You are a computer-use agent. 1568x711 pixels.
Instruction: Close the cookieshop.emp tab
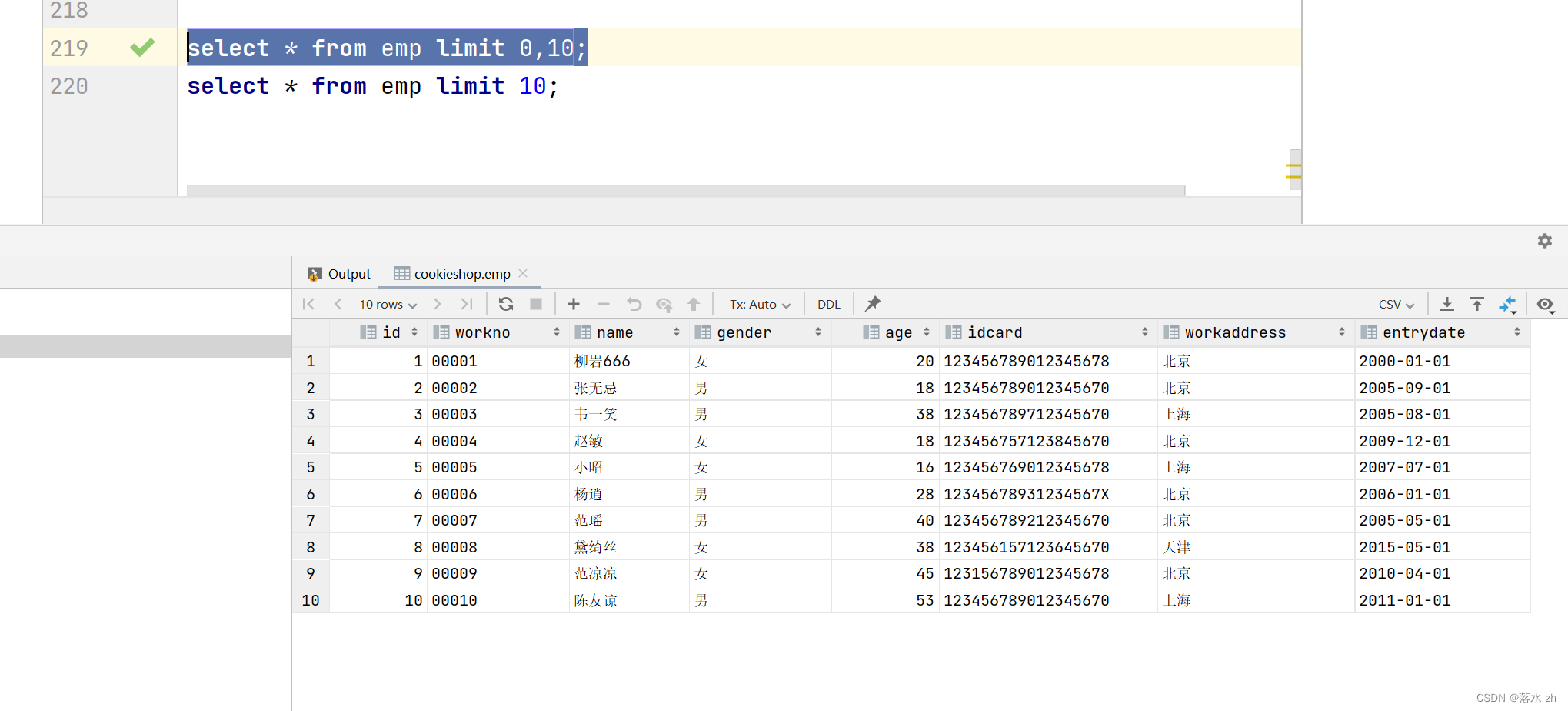[x=523, y=273]
